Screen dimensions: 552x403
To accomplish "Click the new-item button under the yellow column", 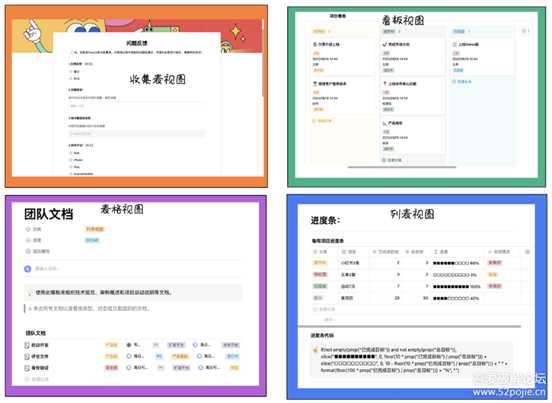I will [x=322, y=121].
